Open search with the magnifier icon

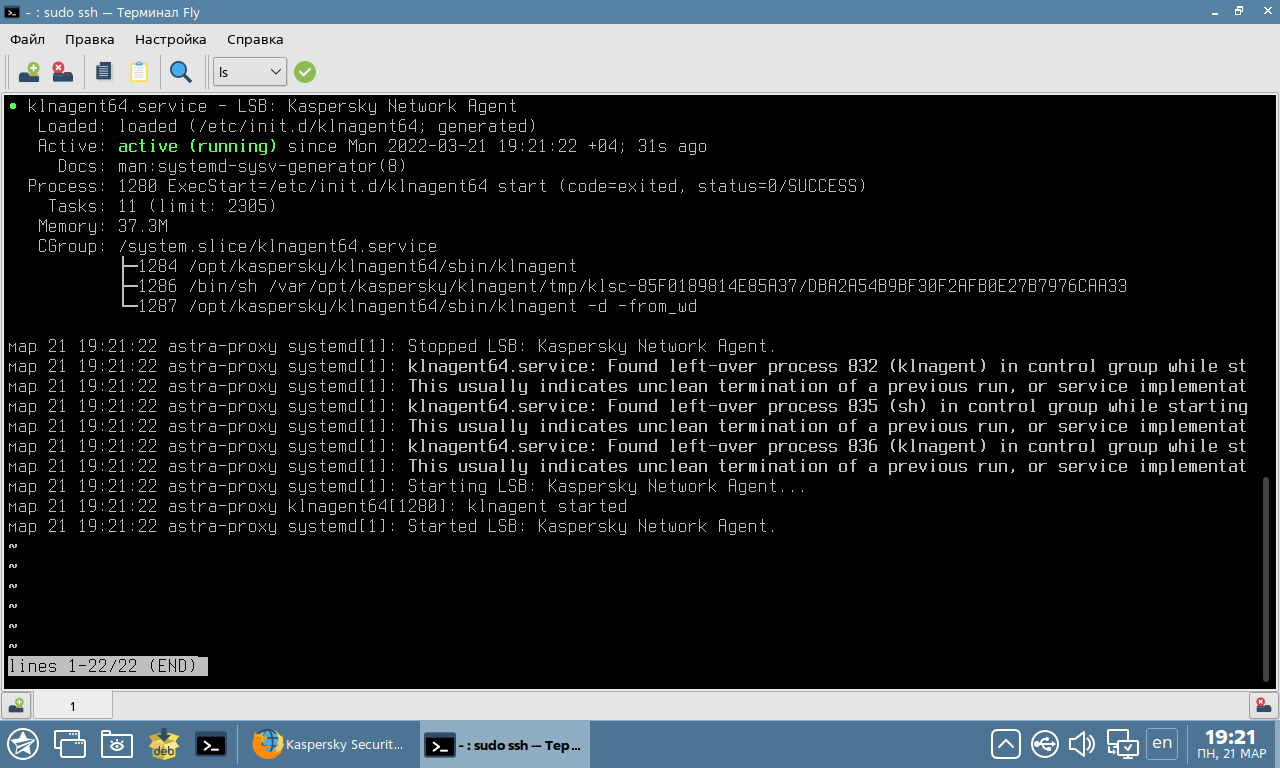[x=181, y=72]
